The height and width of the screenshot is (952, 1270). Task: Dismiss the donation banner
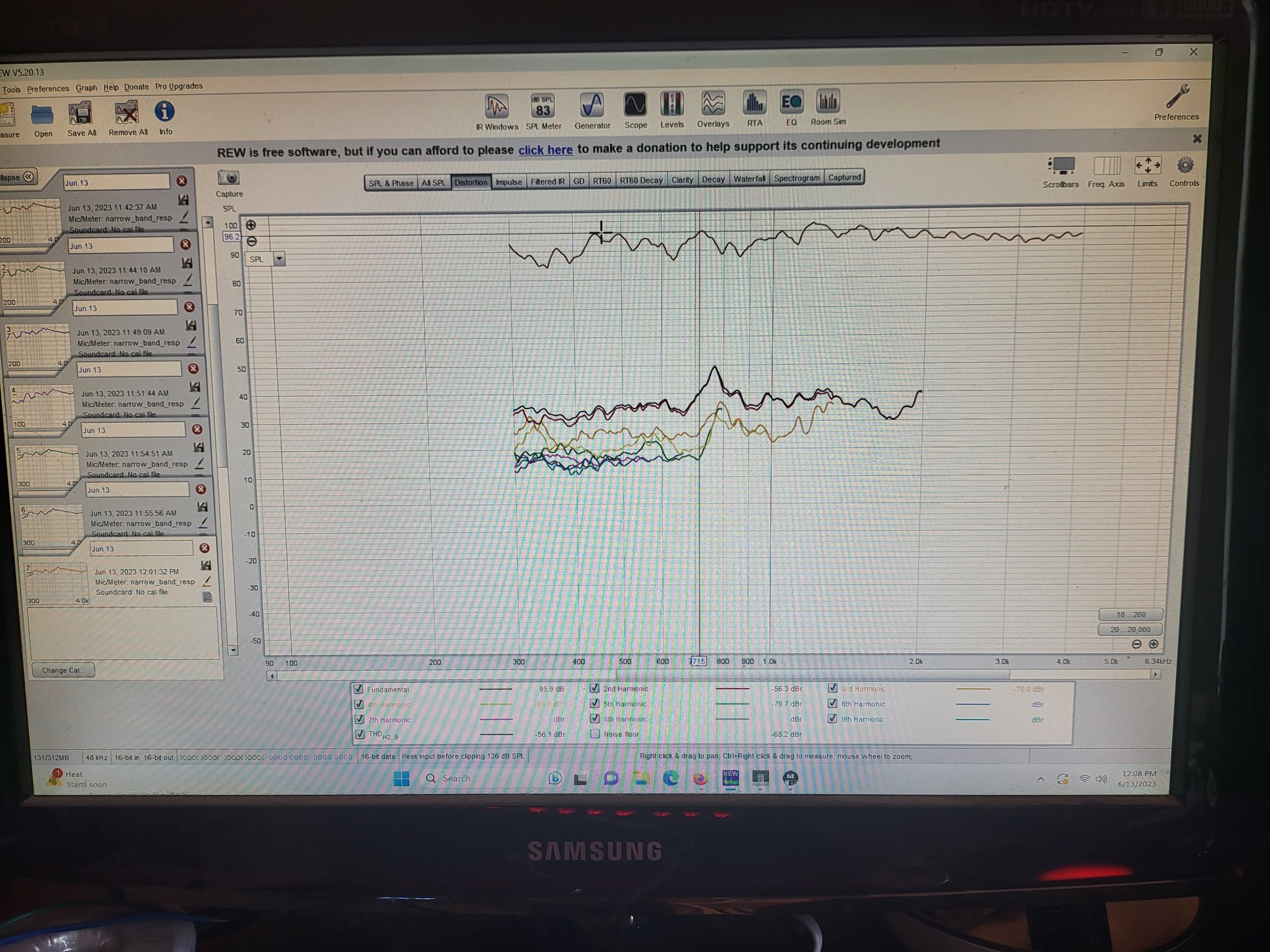[x=1197, y=139]
